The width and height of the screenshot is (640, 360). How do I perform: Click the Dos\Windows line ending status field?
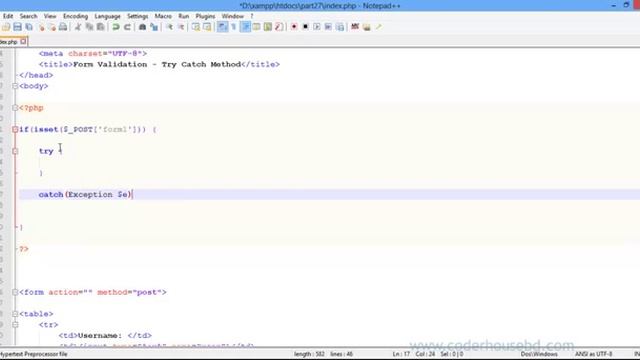(x=539, y=354)
